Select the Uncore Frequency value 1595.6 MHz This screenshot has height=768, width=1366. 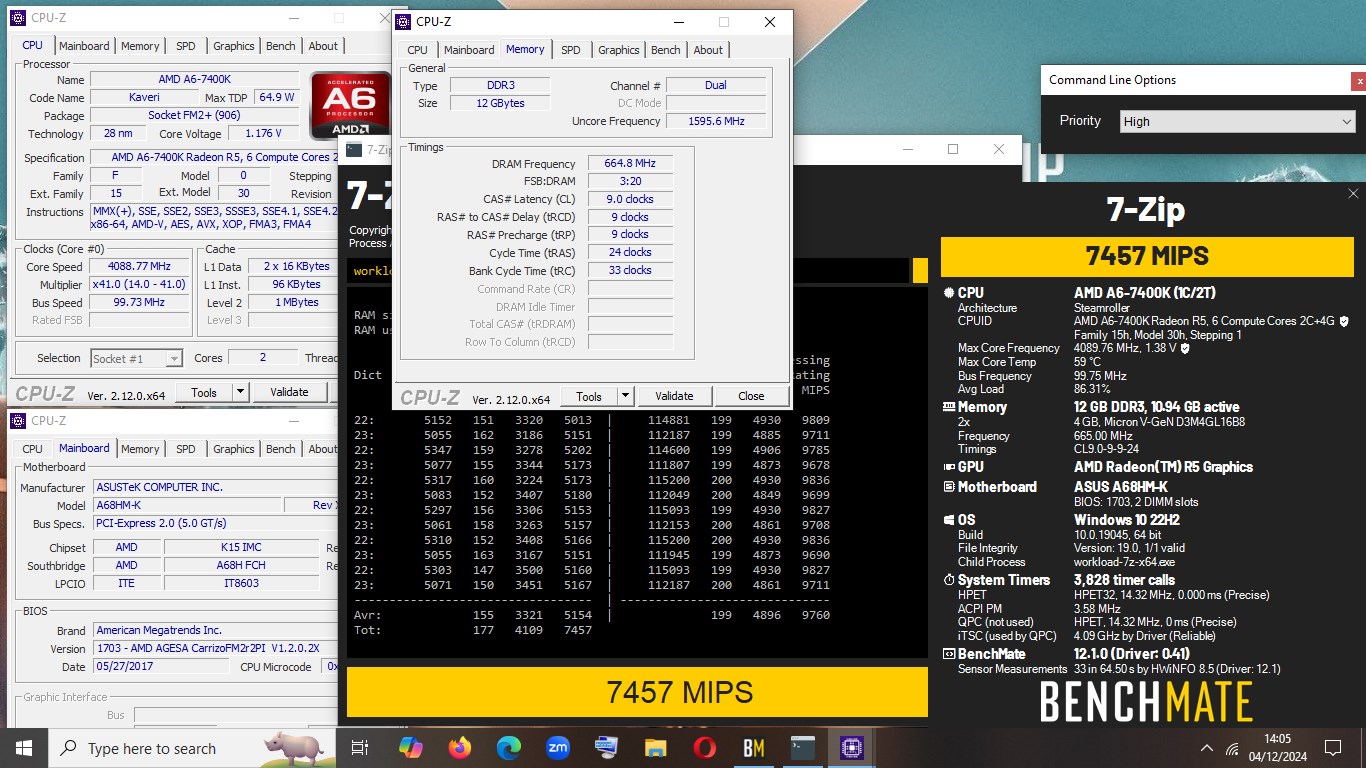pos(716,121)
